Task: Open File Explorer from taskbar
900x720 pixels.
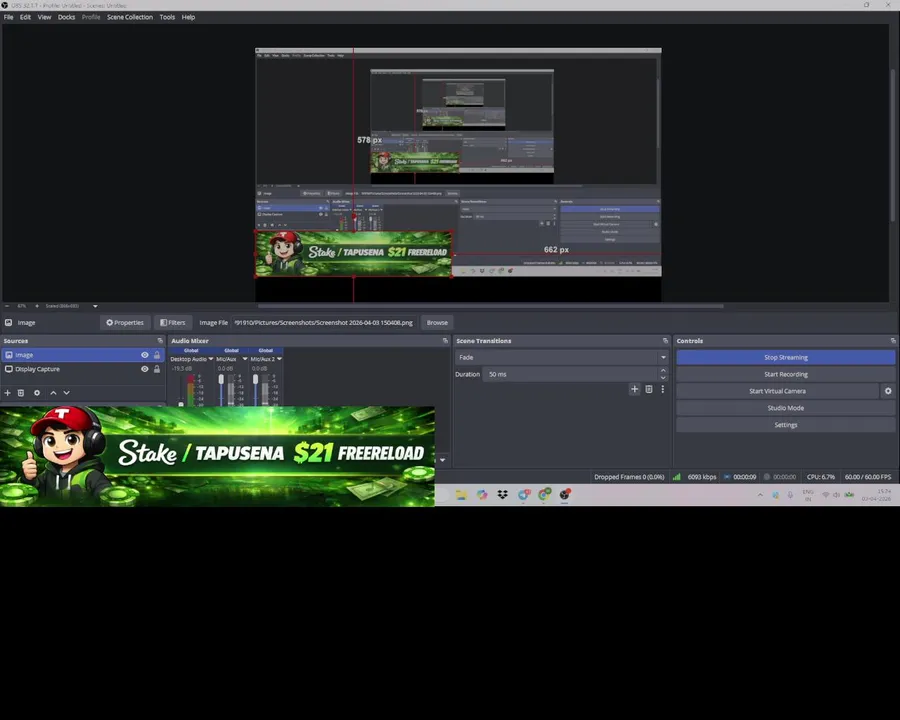Action: point(461,494)
